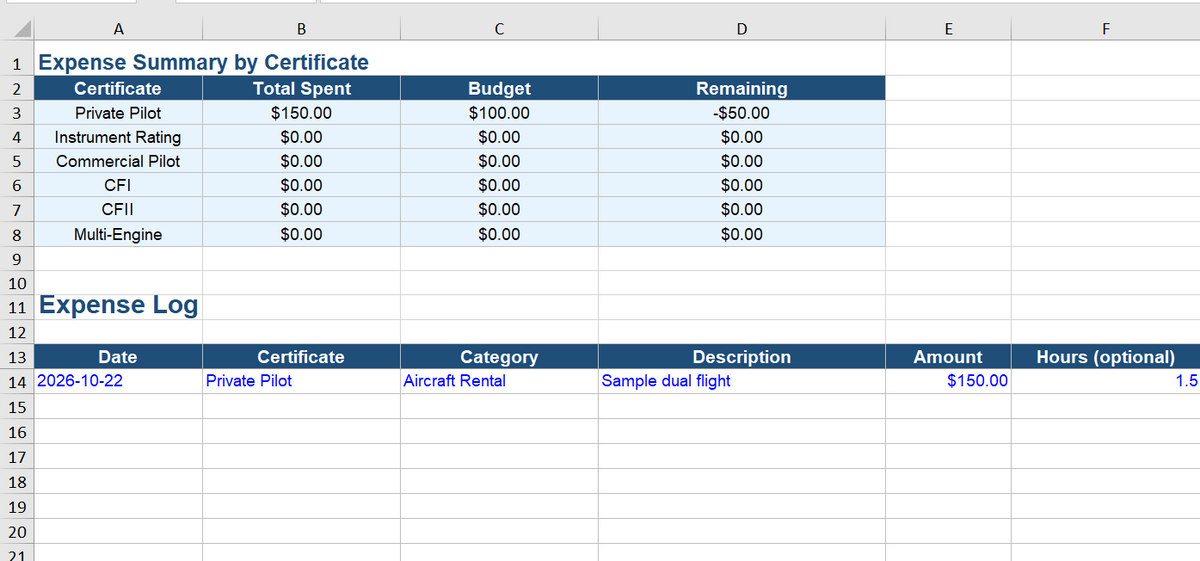Select column D header
Image resolution: width=1200 pixels, height=561 pixels.
pyautogui.click(x=741, y=29)
